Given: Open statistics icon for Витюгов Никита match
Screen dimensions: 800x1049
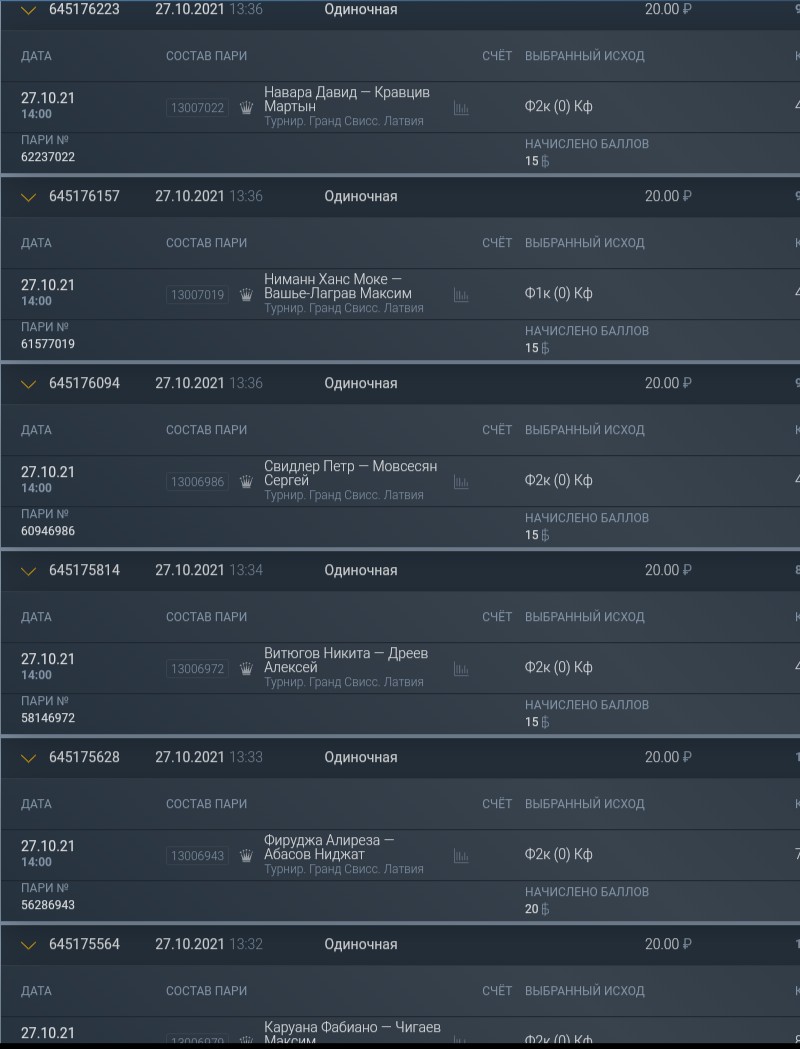Looking at the screenshot, I should coord(461,669).
